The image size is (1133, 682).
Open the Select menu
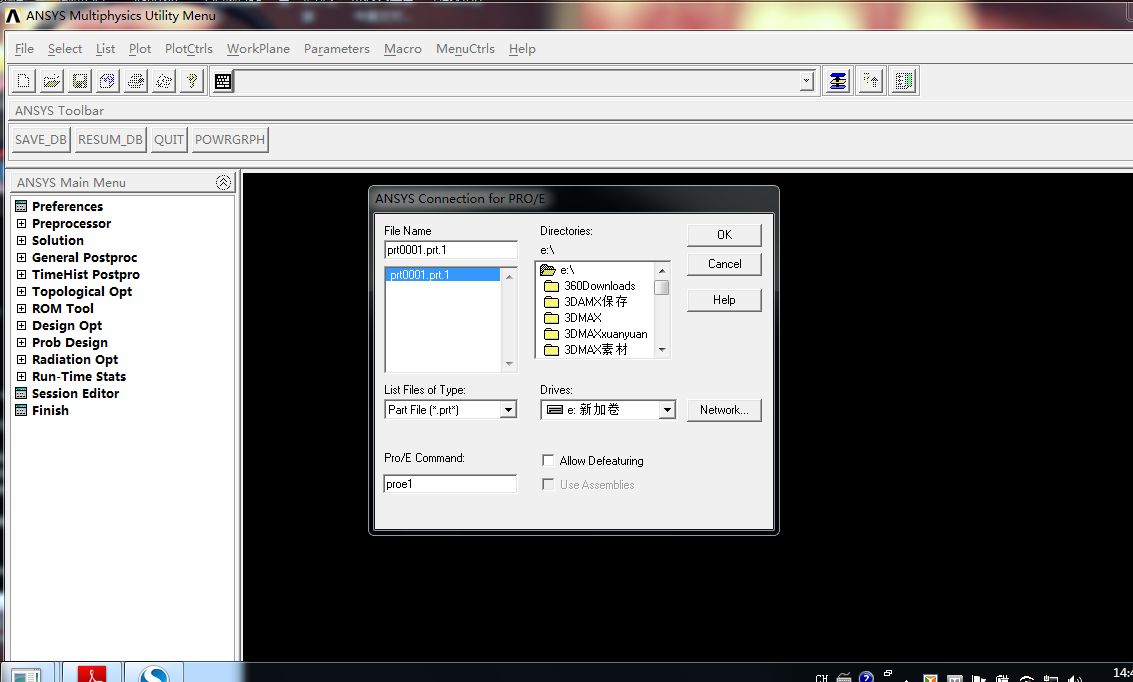point(65,48)
